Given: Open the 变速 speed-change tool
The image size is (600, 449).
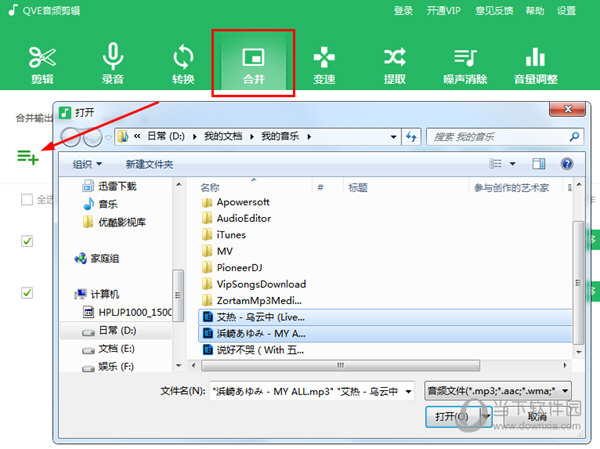Looking at the screenshot, I should pos(324,64).
